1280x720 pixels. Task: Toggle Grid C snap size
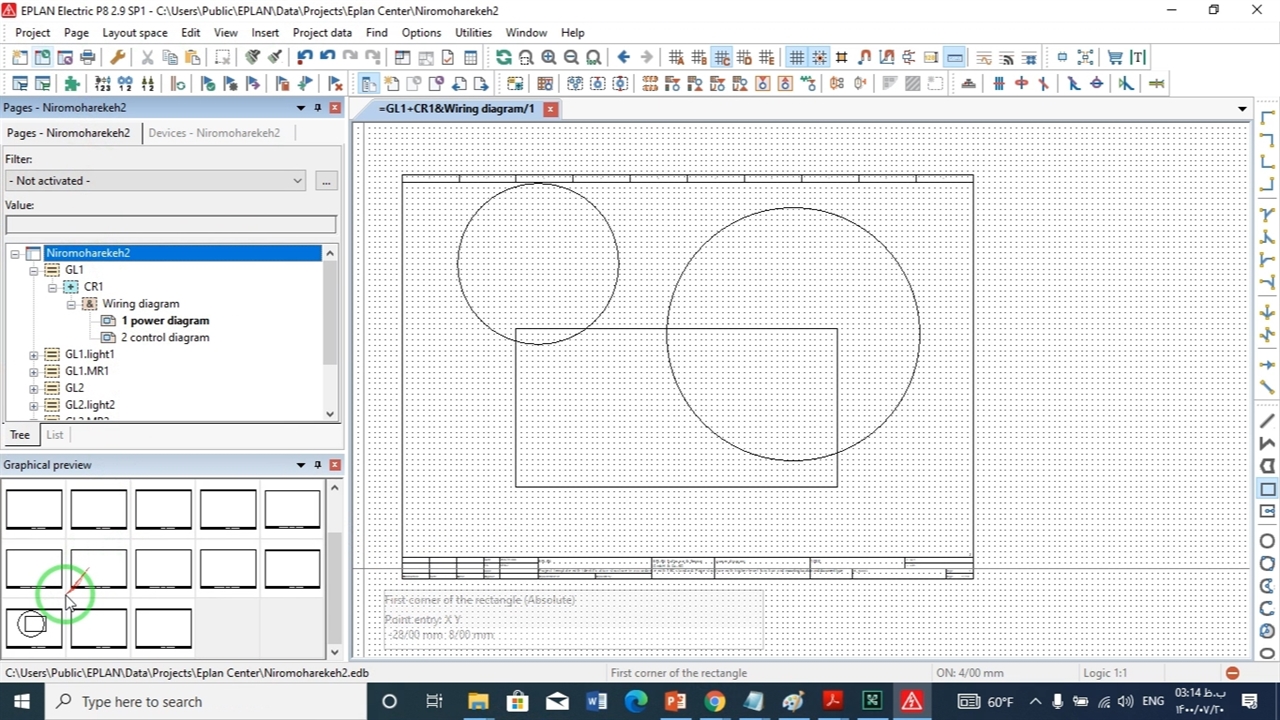(x=721, y=58)
